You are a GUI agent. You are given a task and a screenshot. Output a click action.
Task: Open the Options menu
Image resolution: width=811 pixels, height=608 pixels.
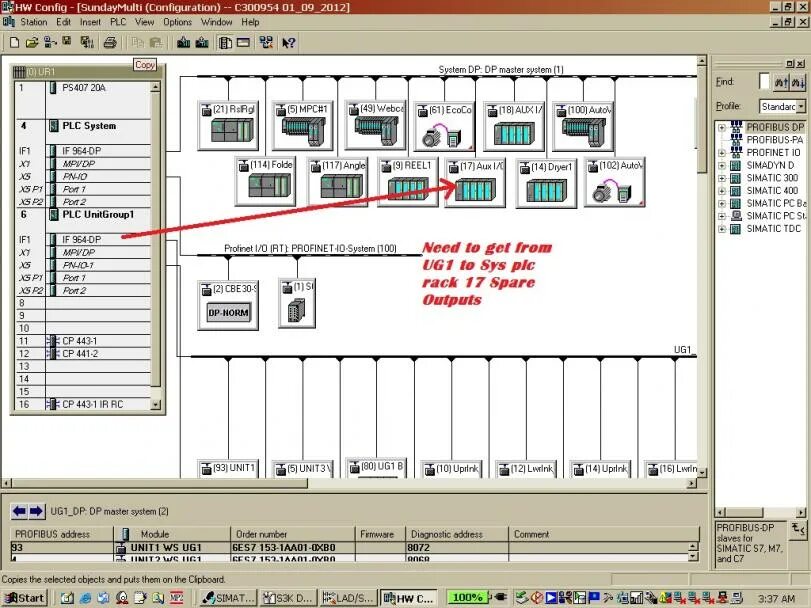point(177,22)
